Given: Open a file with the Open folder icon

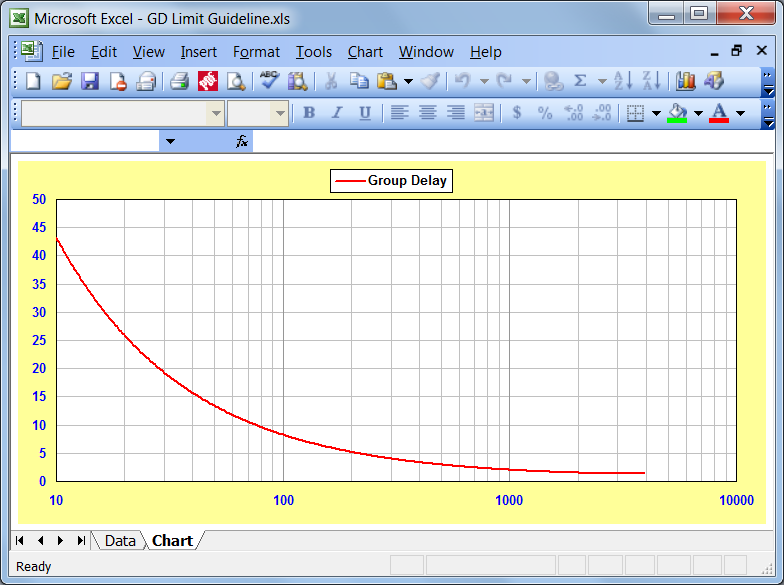Looking at the screenshot, I should click(62, 81).
